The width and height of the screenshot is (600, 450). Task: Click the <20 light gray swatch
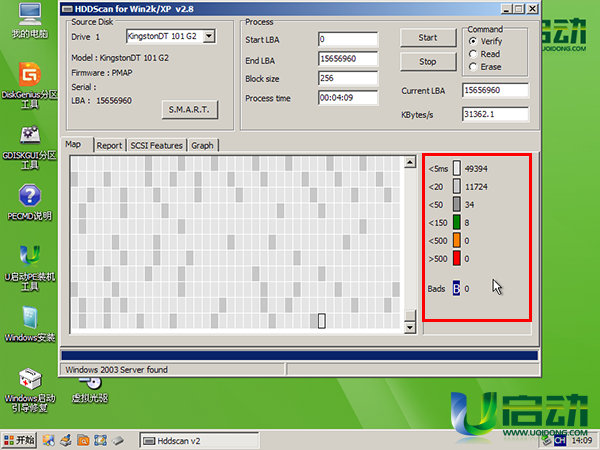(457, 187)
